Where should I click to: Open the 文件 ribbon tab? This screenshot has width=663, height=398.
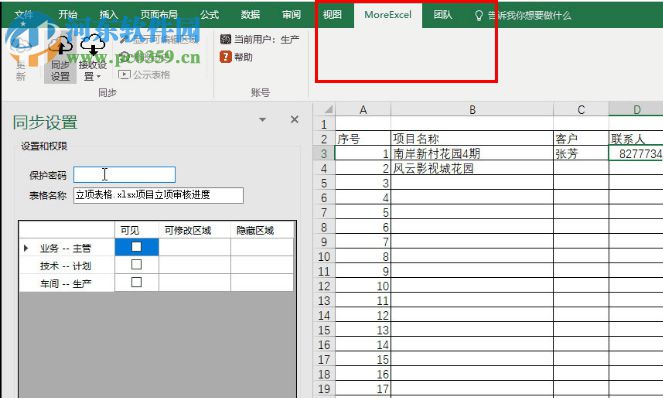pyautogui.click(x=23, y=15)
